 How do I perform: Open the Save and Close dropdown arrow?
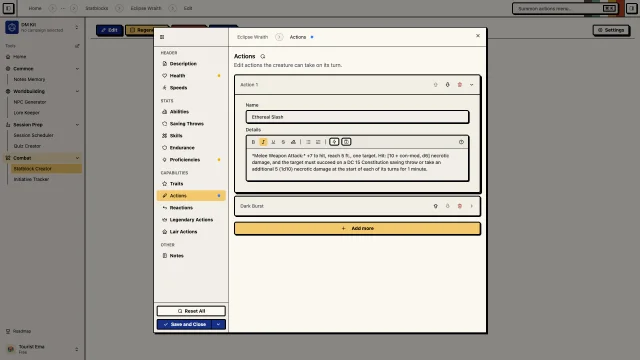(x=218, y=324)
